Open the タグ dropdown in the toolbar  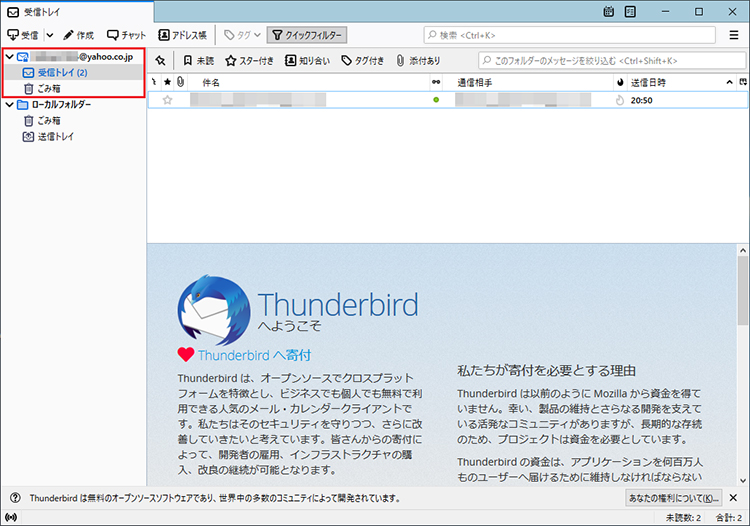(243, 35)
